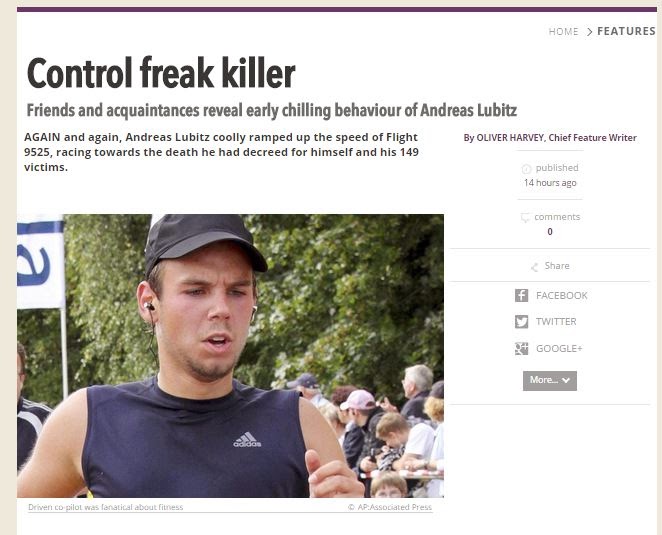This screenshot has height=535, width=662.
Task: Click the TWITTER share text link
Action: pos(556,322)
